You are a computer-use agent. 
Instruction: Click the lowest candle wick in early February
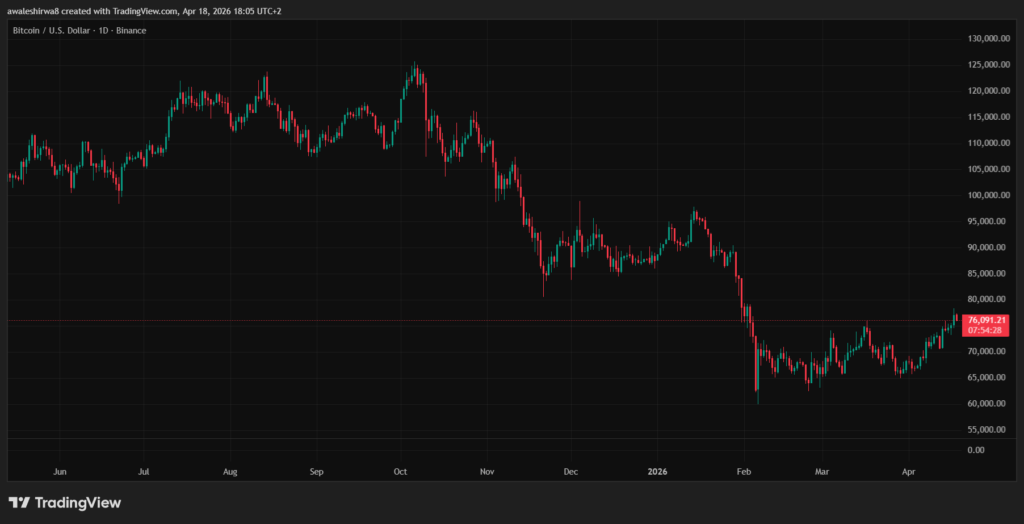(x=758, y=402)
